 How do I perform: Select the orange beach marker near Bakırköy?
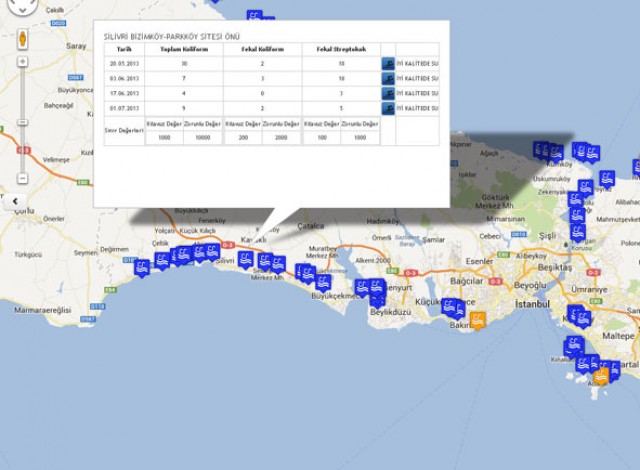[478, 319]
